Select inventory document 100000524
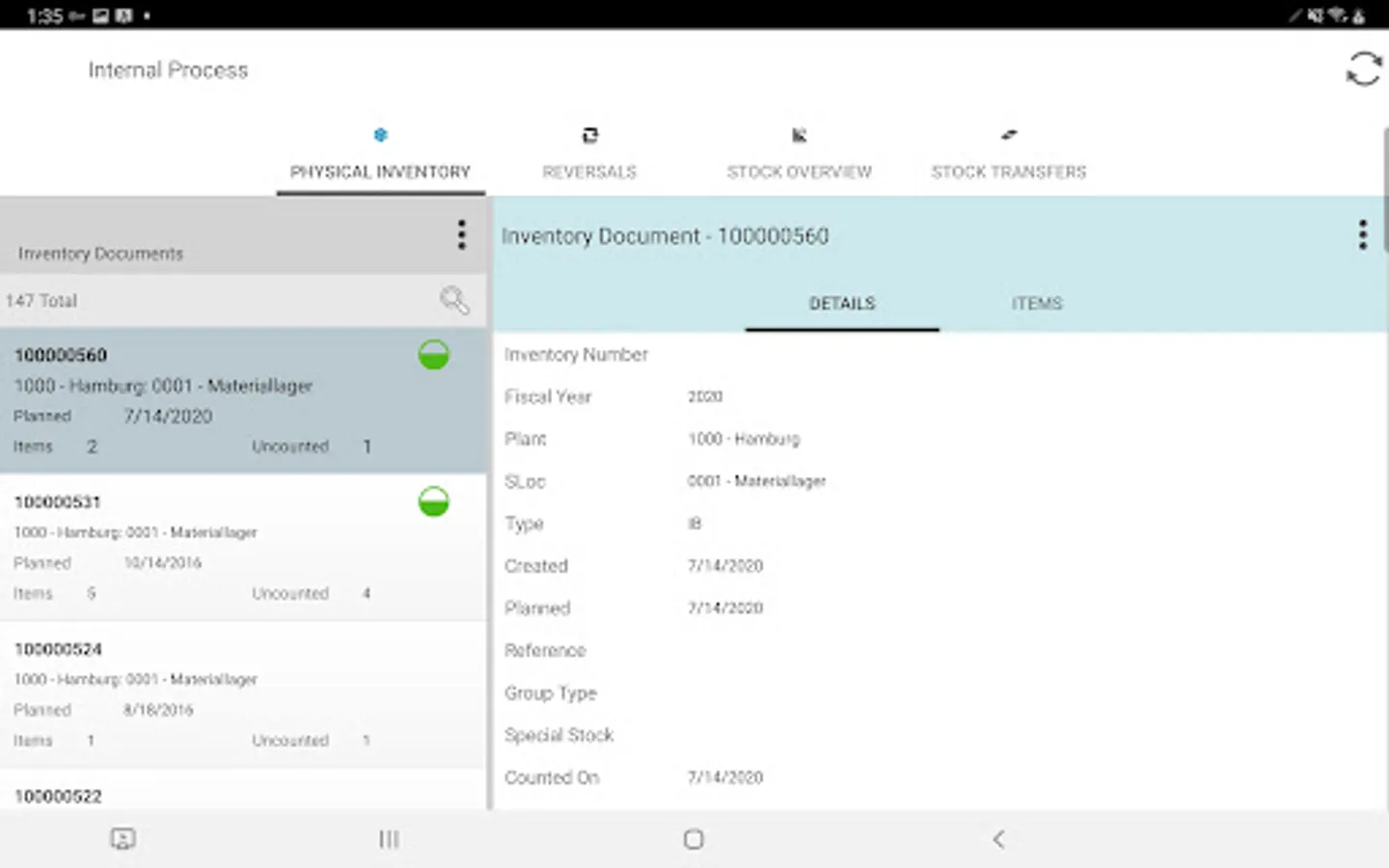This screenshot has height=868, width=1389. click(x=243, y=694)
